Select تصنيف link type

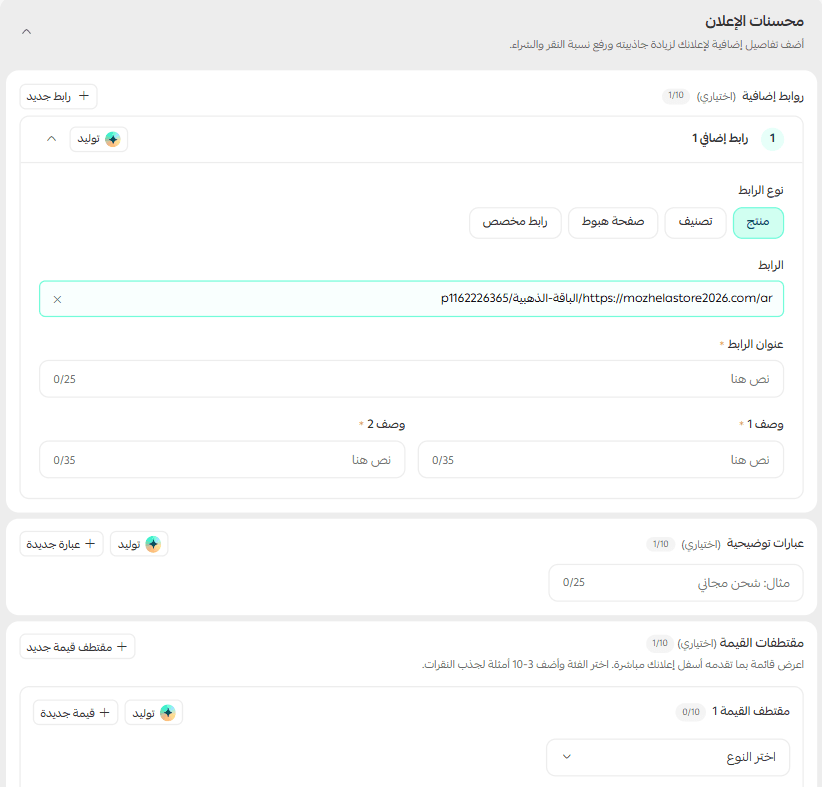click(x=695, y=222)
